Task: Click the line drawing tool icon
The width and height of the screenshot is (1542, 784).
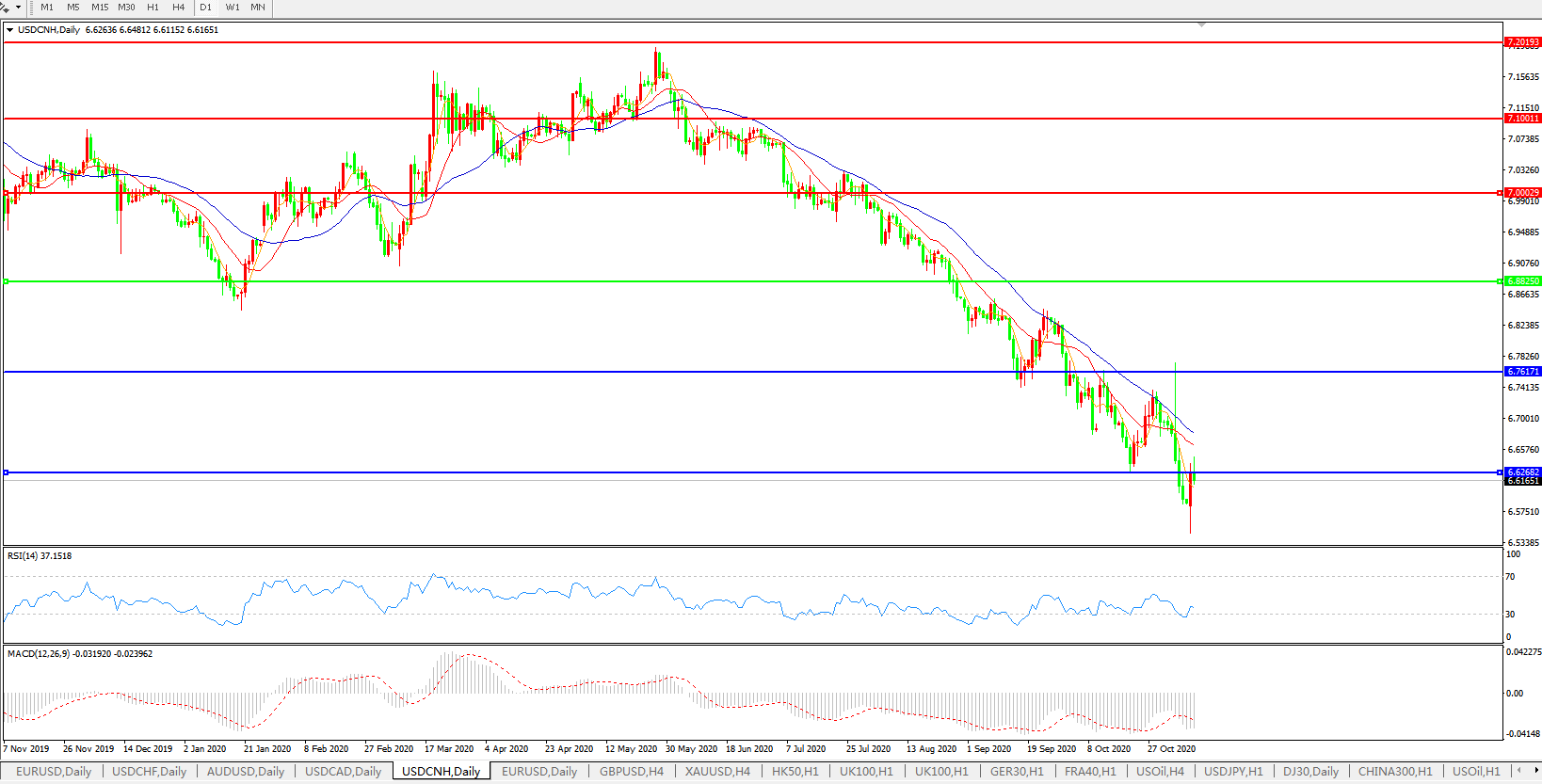Action: 6,8
